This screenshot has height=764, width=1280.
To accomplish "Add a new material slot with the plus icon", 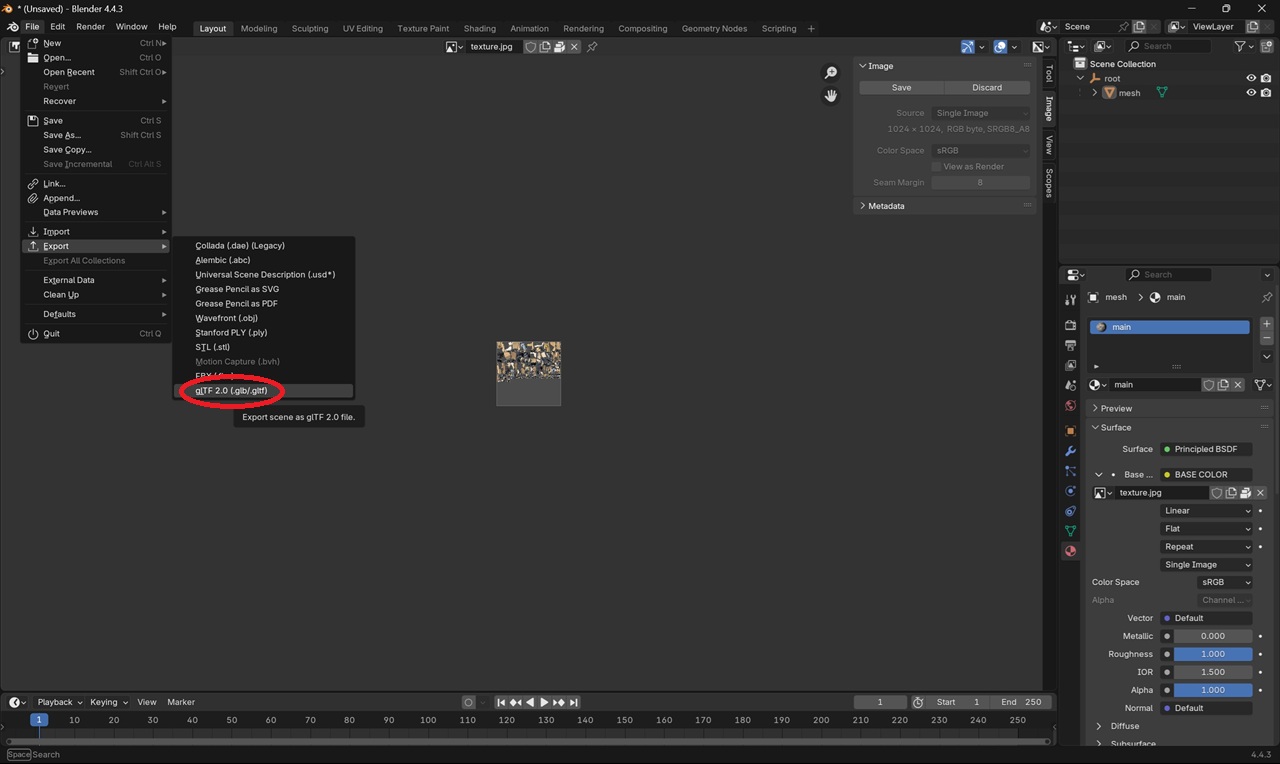I will (1266, 325).
